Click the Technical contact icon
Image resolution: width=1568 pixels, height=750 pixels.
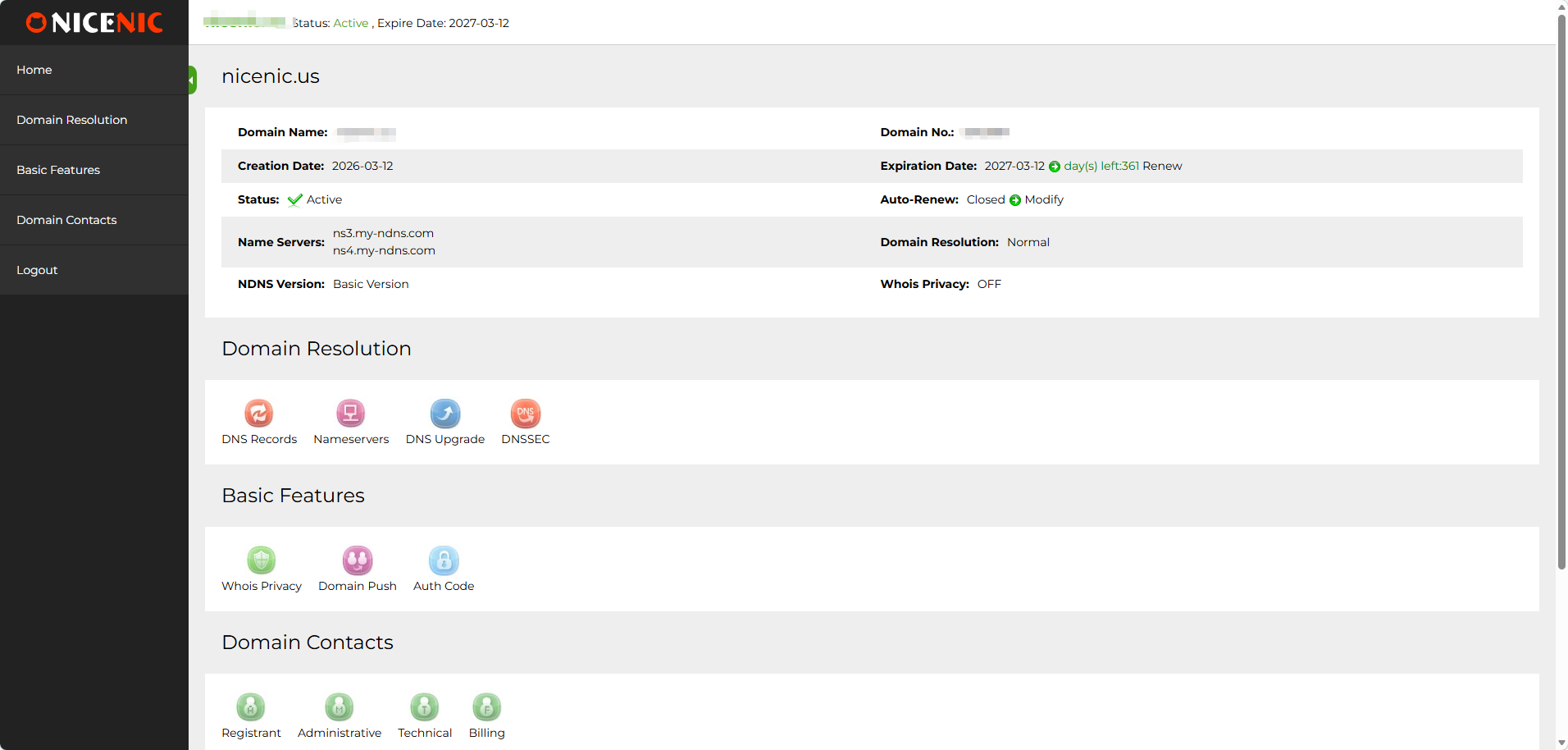424,707
